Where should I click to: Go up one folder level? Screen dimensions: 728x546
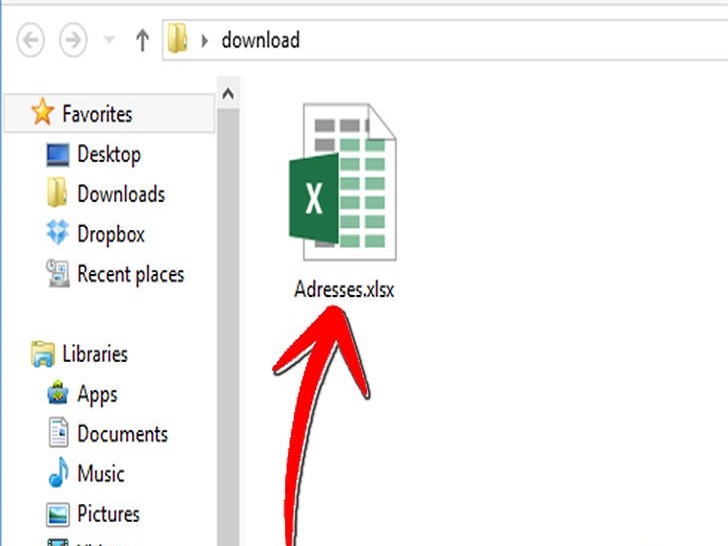click(143, 40)
